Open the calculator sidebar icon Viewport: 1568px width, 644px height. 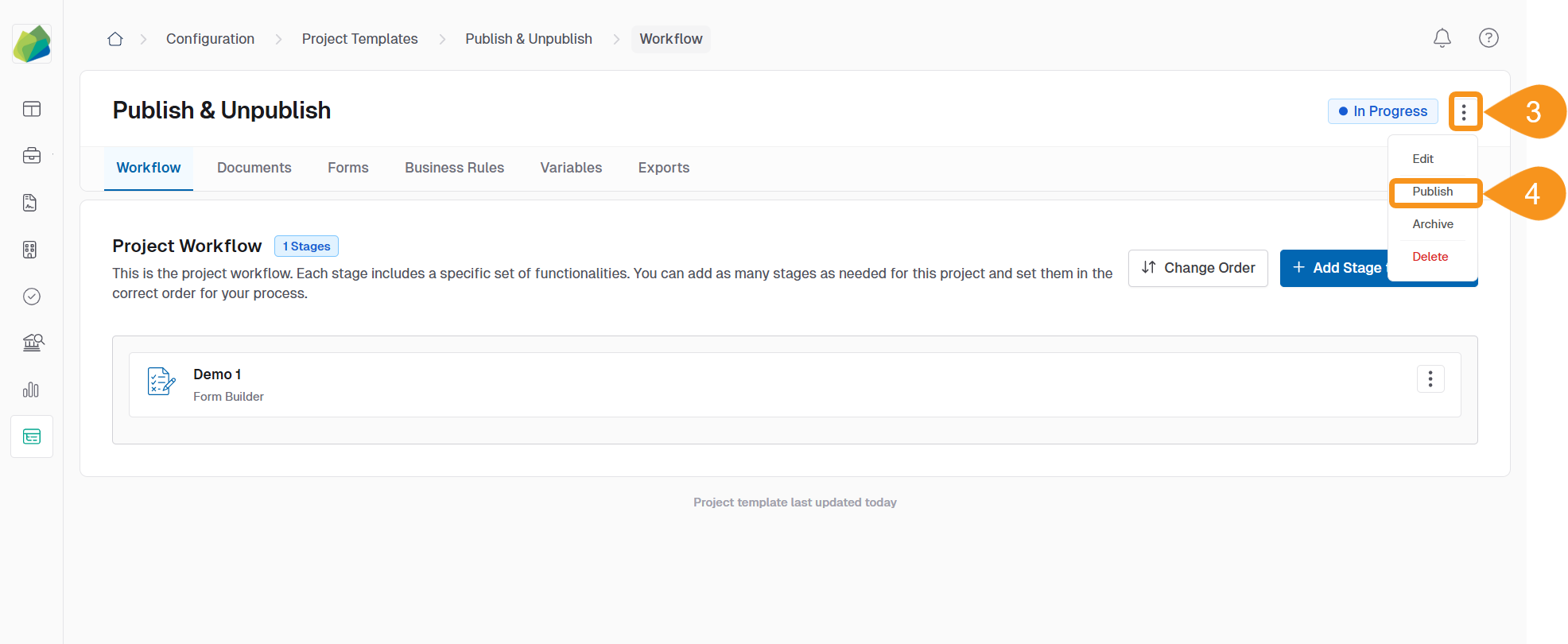30,250
